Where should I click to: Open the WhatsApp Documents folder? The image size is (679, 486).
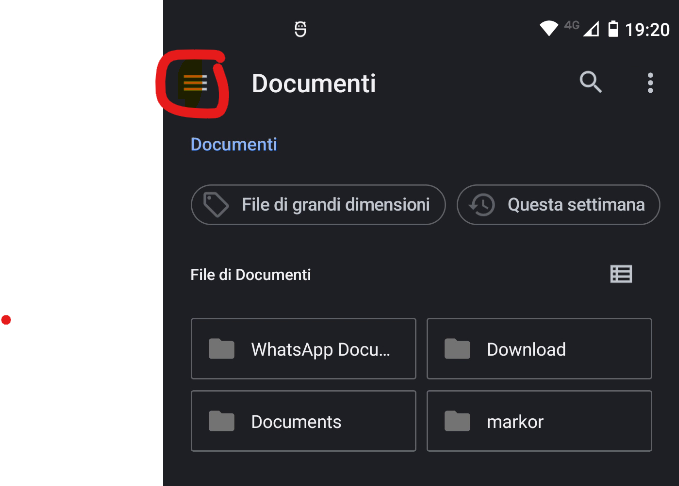[x=303, y=349]
